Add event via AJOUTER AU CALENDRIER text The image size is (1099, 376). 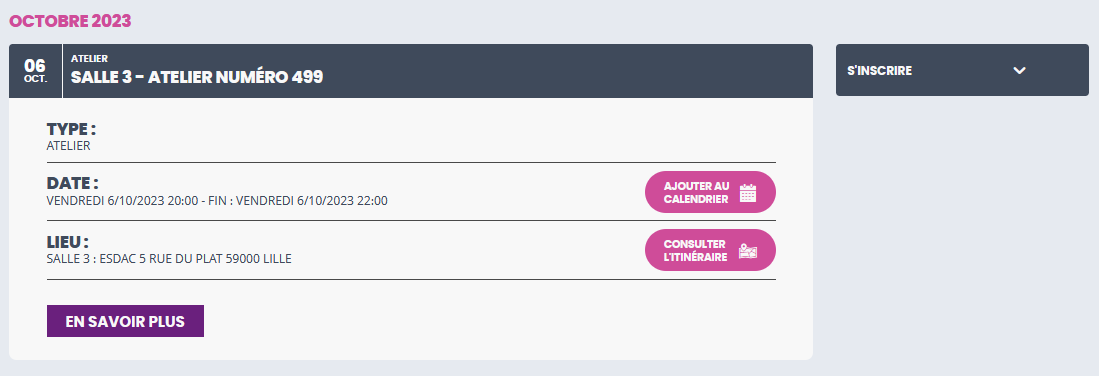[697, 192]
